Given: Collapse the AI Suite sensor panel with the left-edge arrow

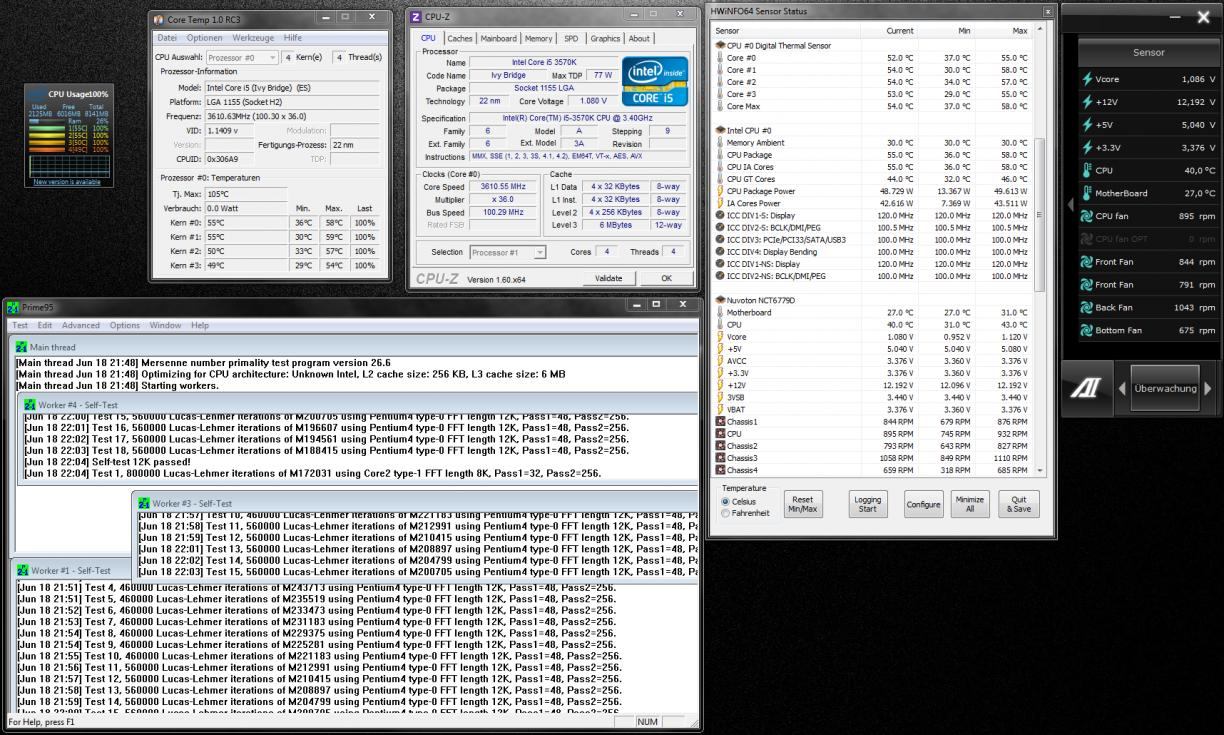Looking at the screenshot, I should pos(1072,205).
